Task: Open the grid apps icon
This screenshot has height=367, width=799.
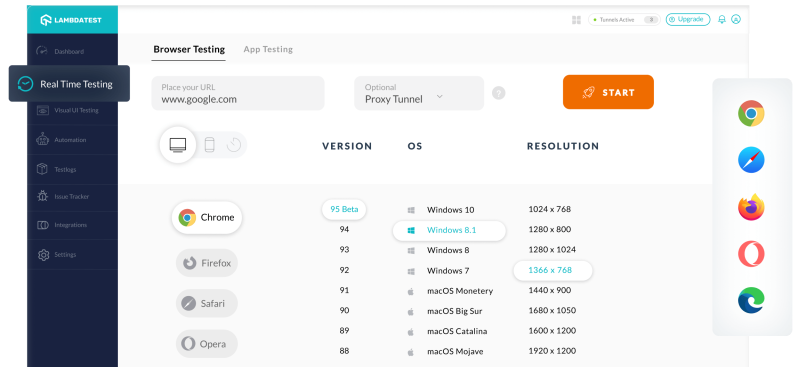Action: (x=576, y=20)
